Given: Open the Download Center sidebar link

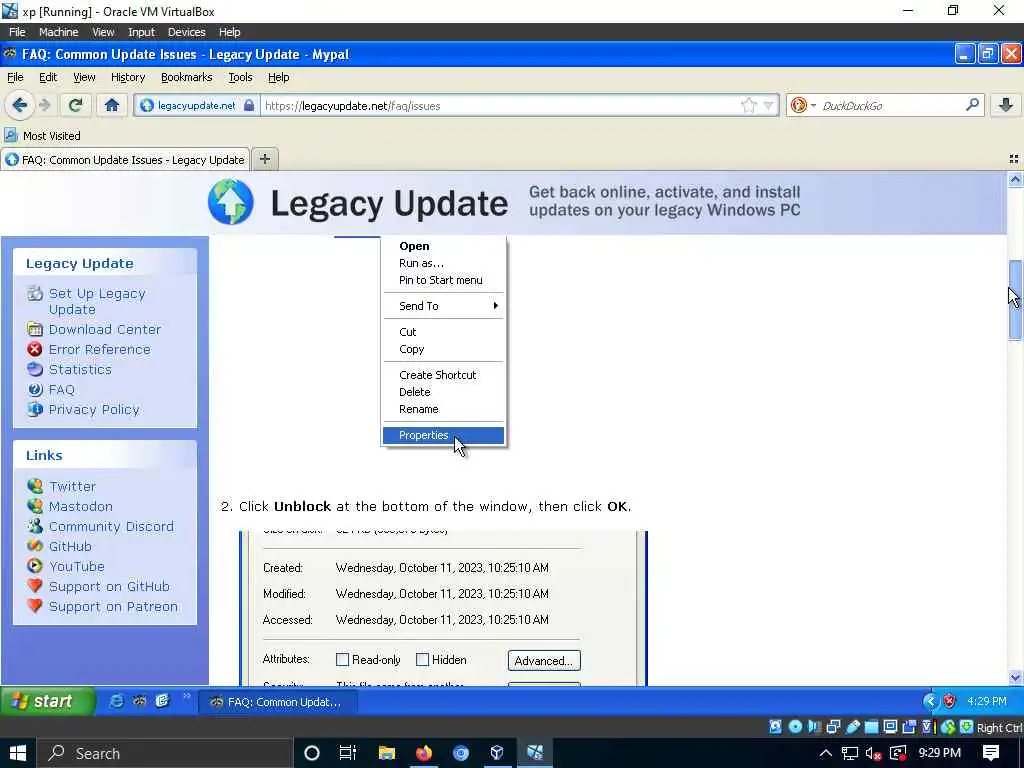Looking at the screenshot, I should [x=104, y=329].
